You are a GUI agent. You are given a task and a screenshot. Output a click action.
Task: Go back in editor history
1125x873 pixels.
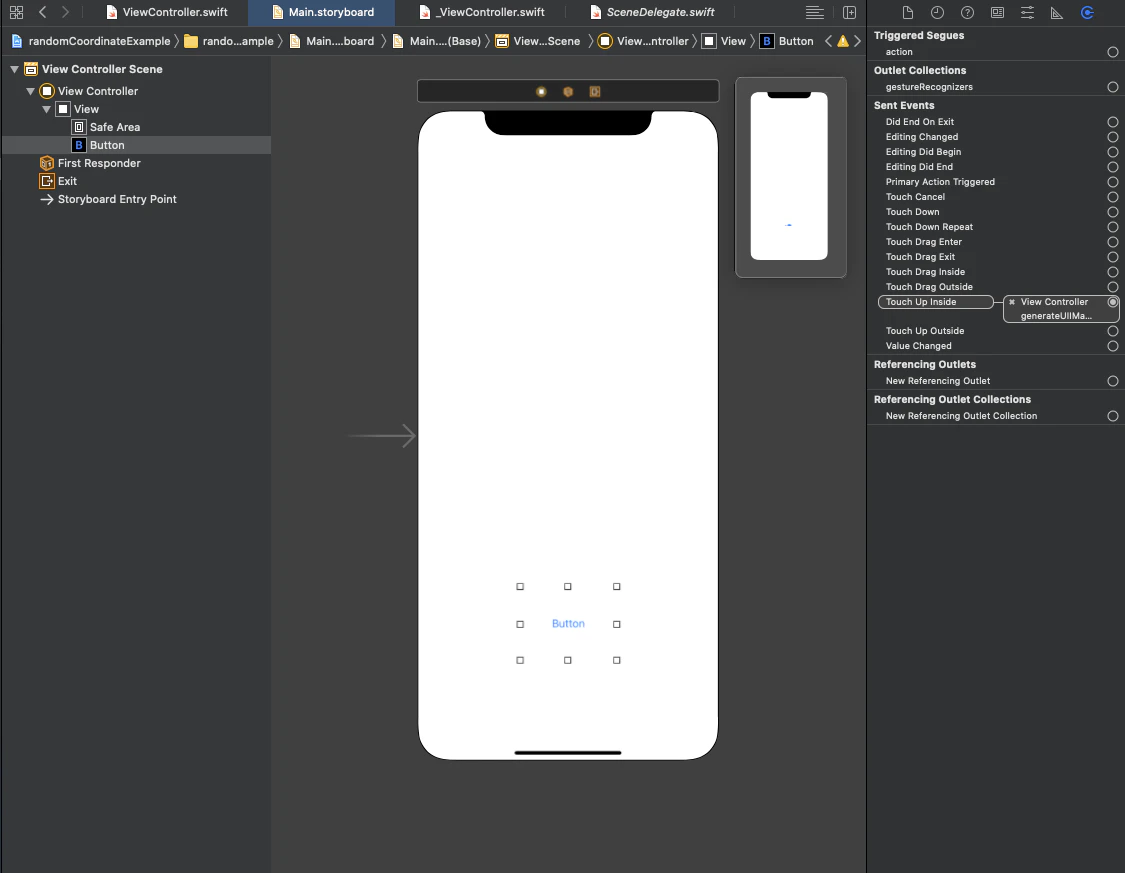click(43, 12)
